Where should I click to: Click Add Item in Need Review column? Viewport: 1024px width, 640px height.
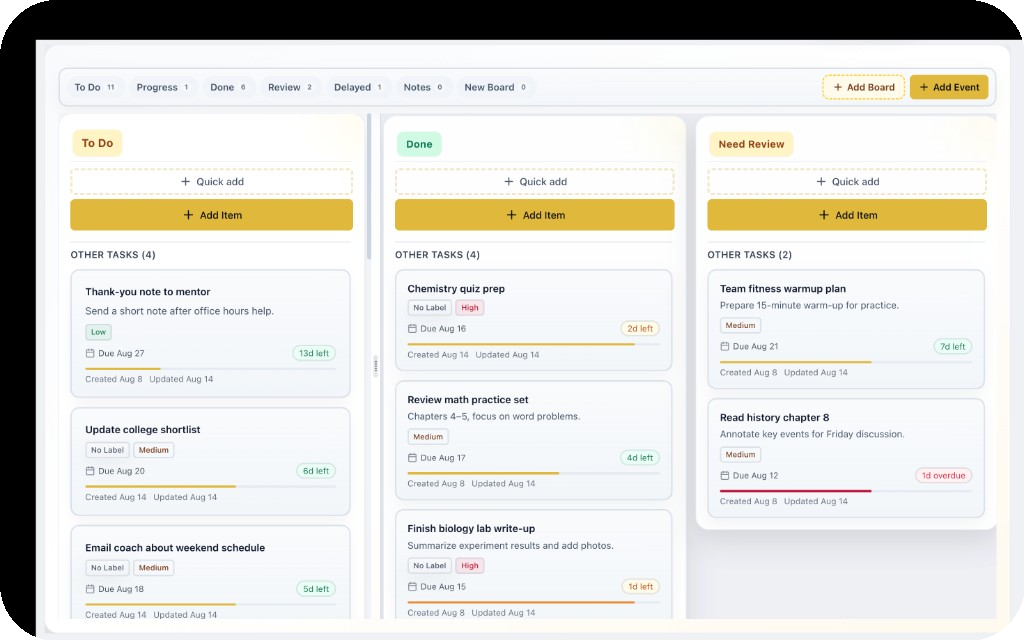click(x=847, y=215)
